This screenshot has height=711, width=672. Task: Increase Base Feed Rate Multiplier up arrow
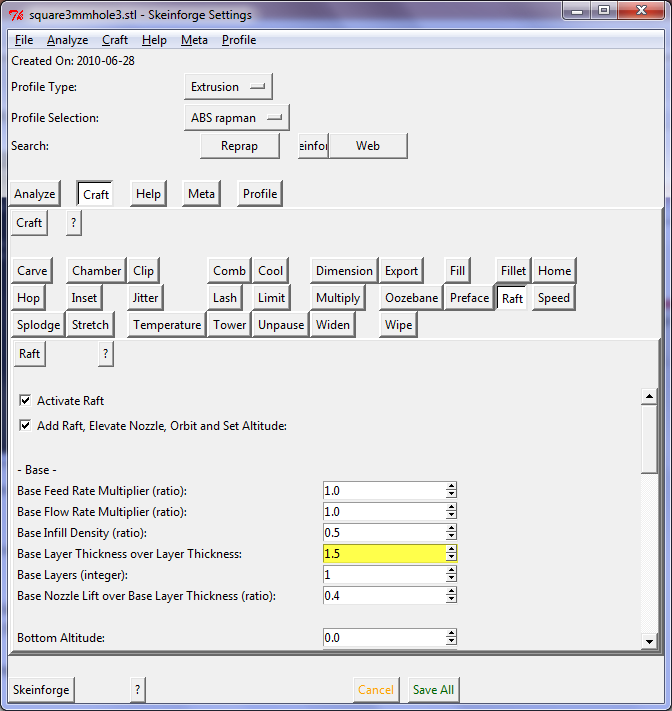451,486
